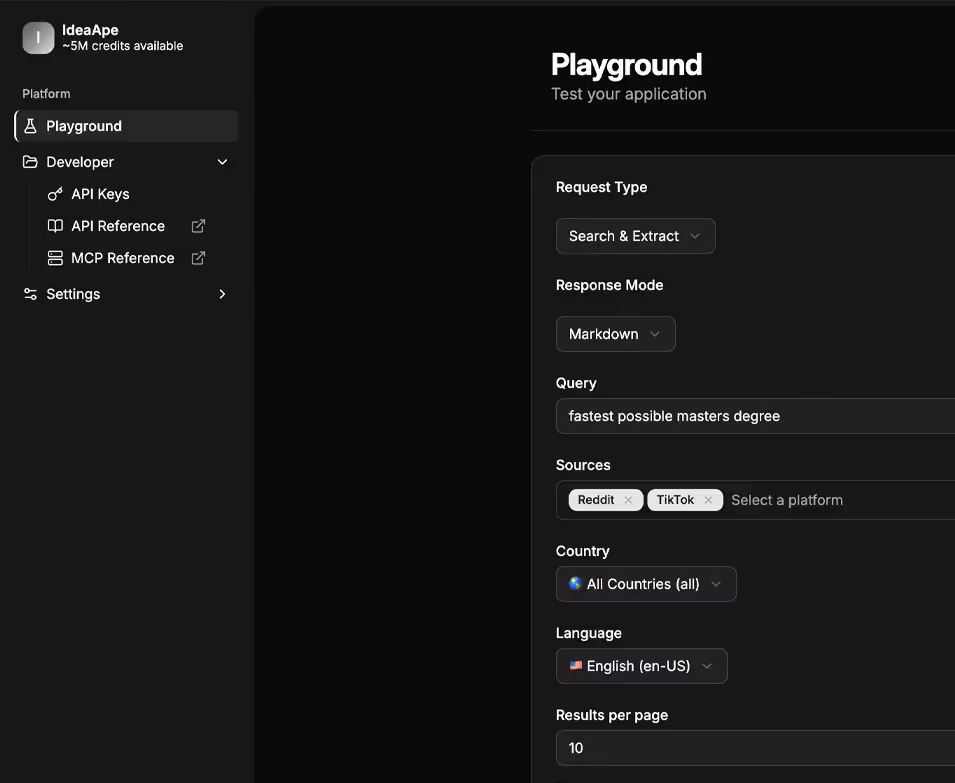The image size is (955, 783).
Task: Click the API Reference book icon
Action: pos(55,226)
